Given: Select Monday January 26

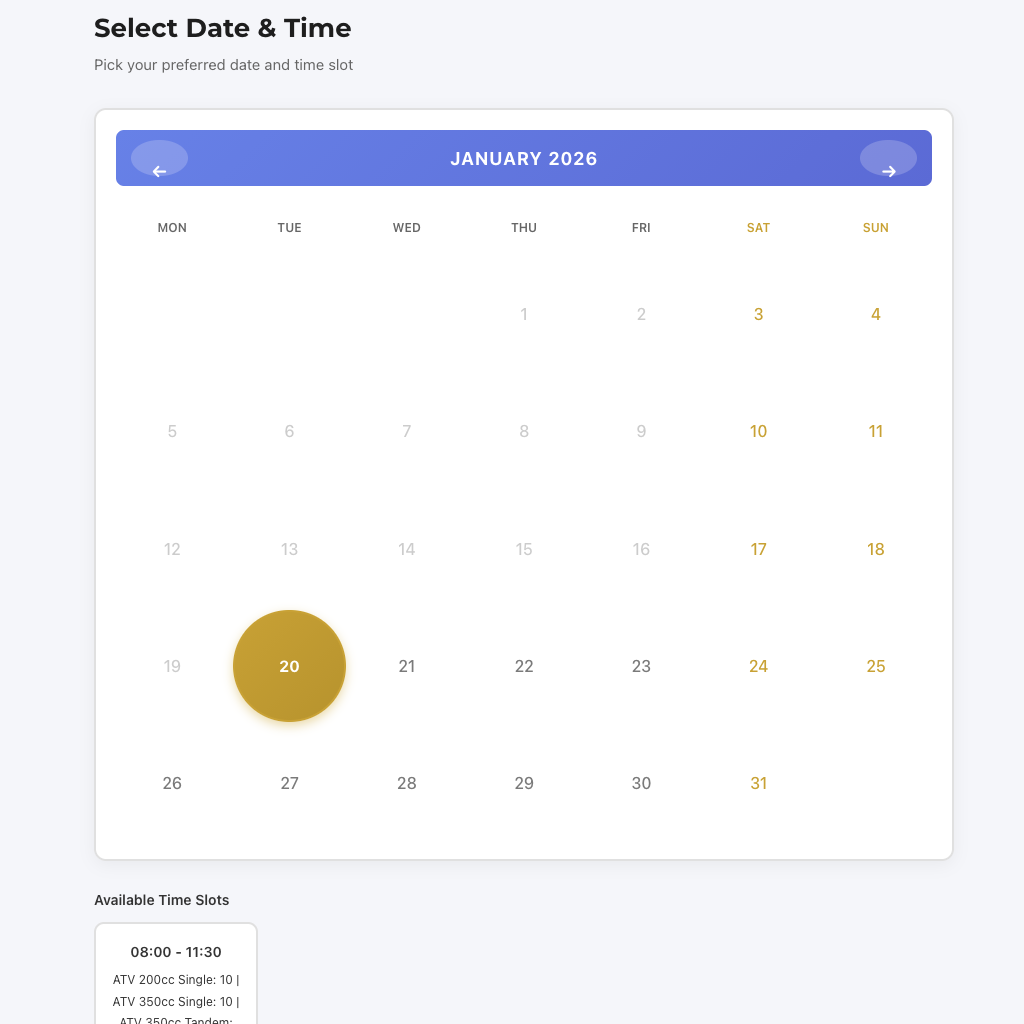Looking at the screenshot, I should pos(172,783).
